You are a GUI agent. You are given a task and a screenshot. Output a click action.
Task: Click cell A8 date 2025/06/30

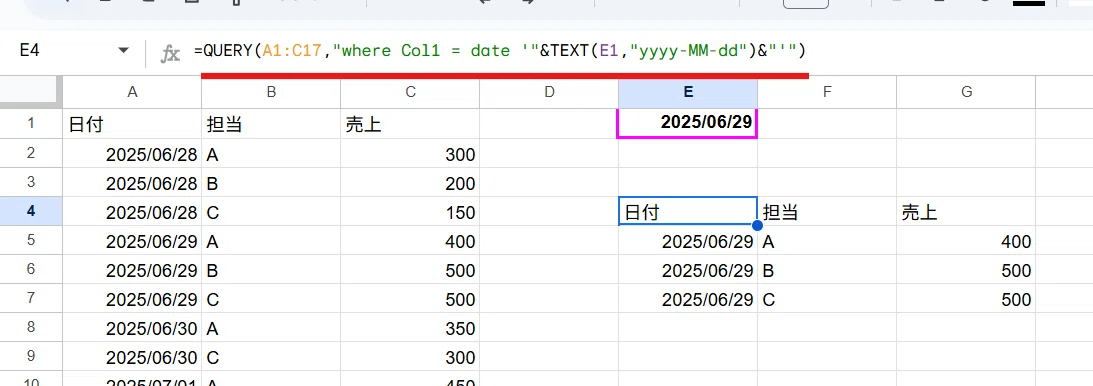tap(132, 327)
